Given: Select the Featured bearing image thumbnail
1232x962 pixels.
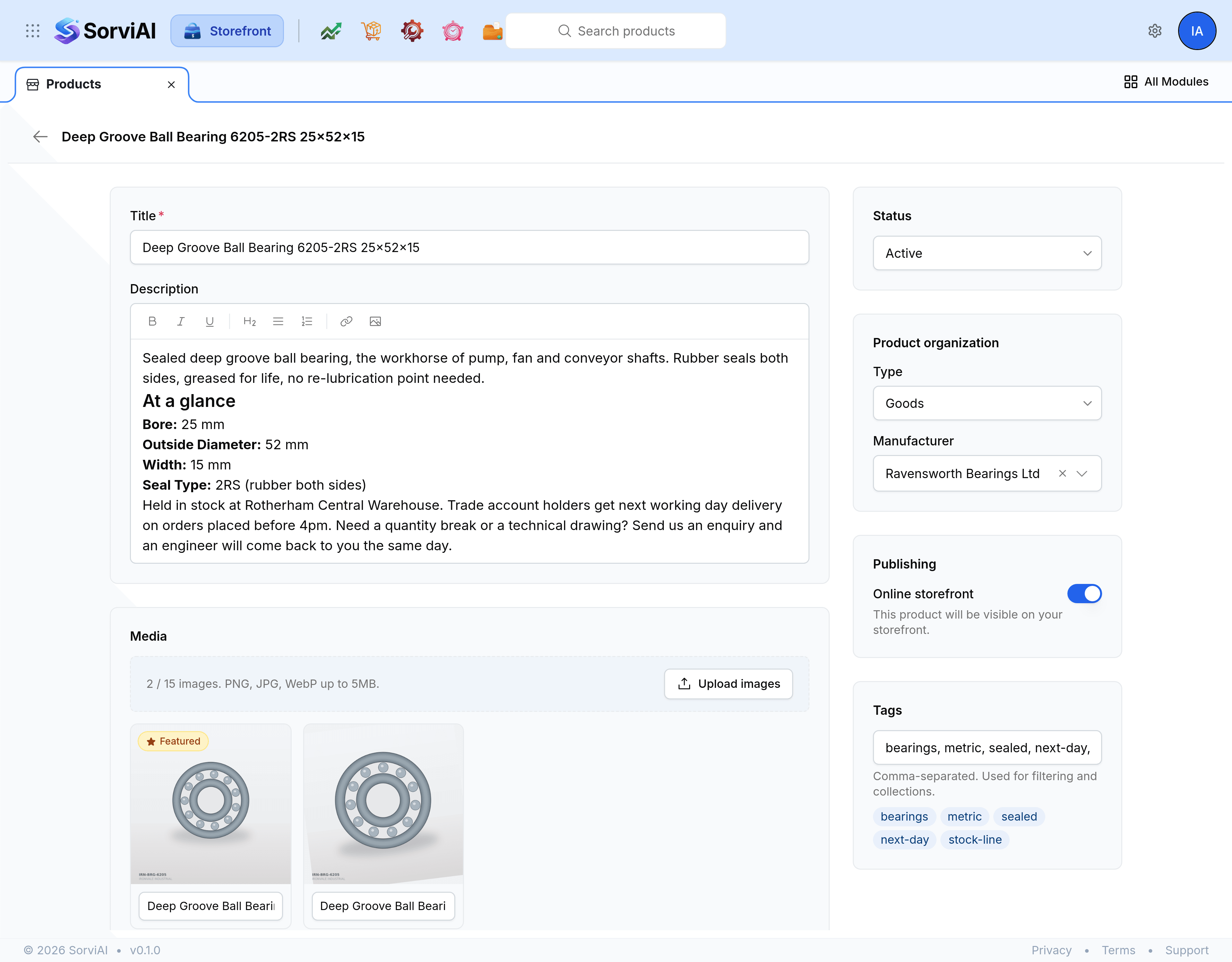Looking at the screenshot, I should tap(210, 804).
